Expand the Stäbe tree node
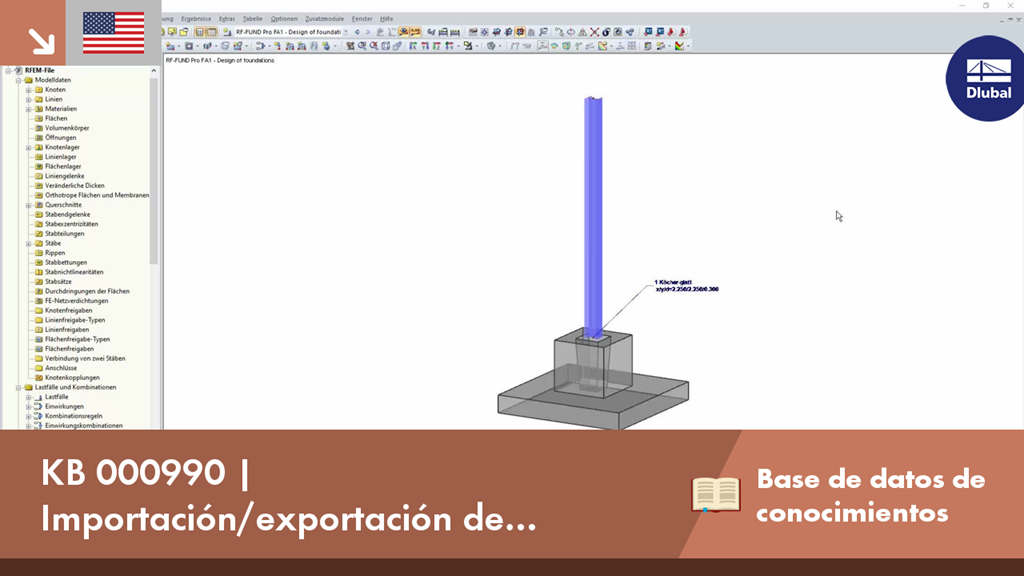Image resolution: width=1024 pixels, height=576 pixels. point(29,243)
